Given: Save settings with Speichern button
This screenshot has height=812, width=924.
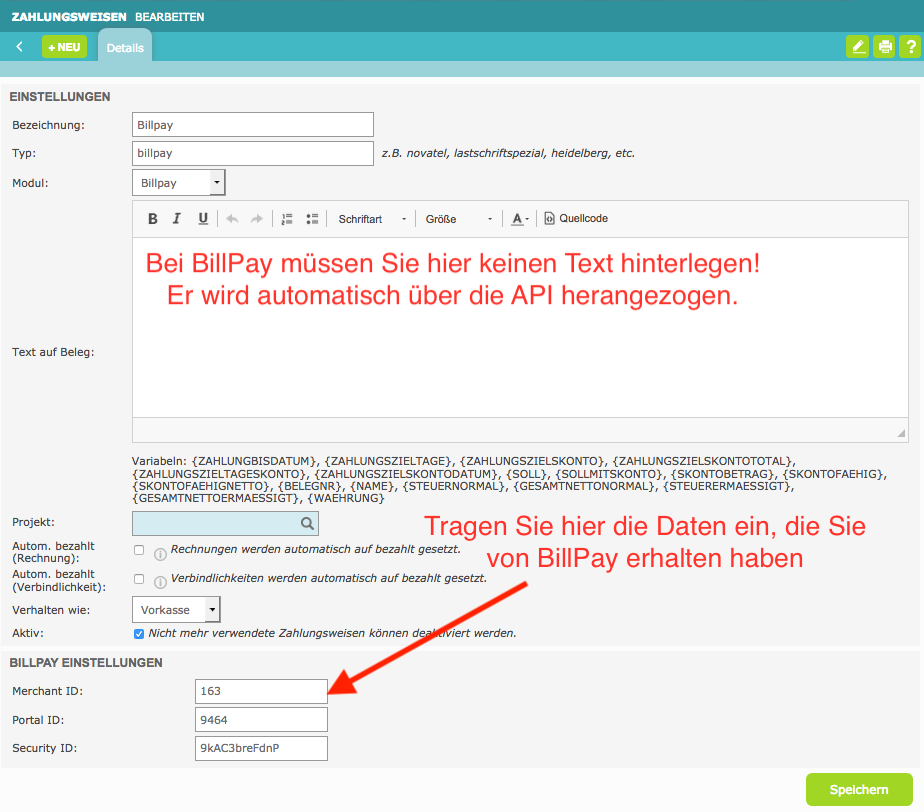Looking at the screenshot, I should tap(858, 790).
